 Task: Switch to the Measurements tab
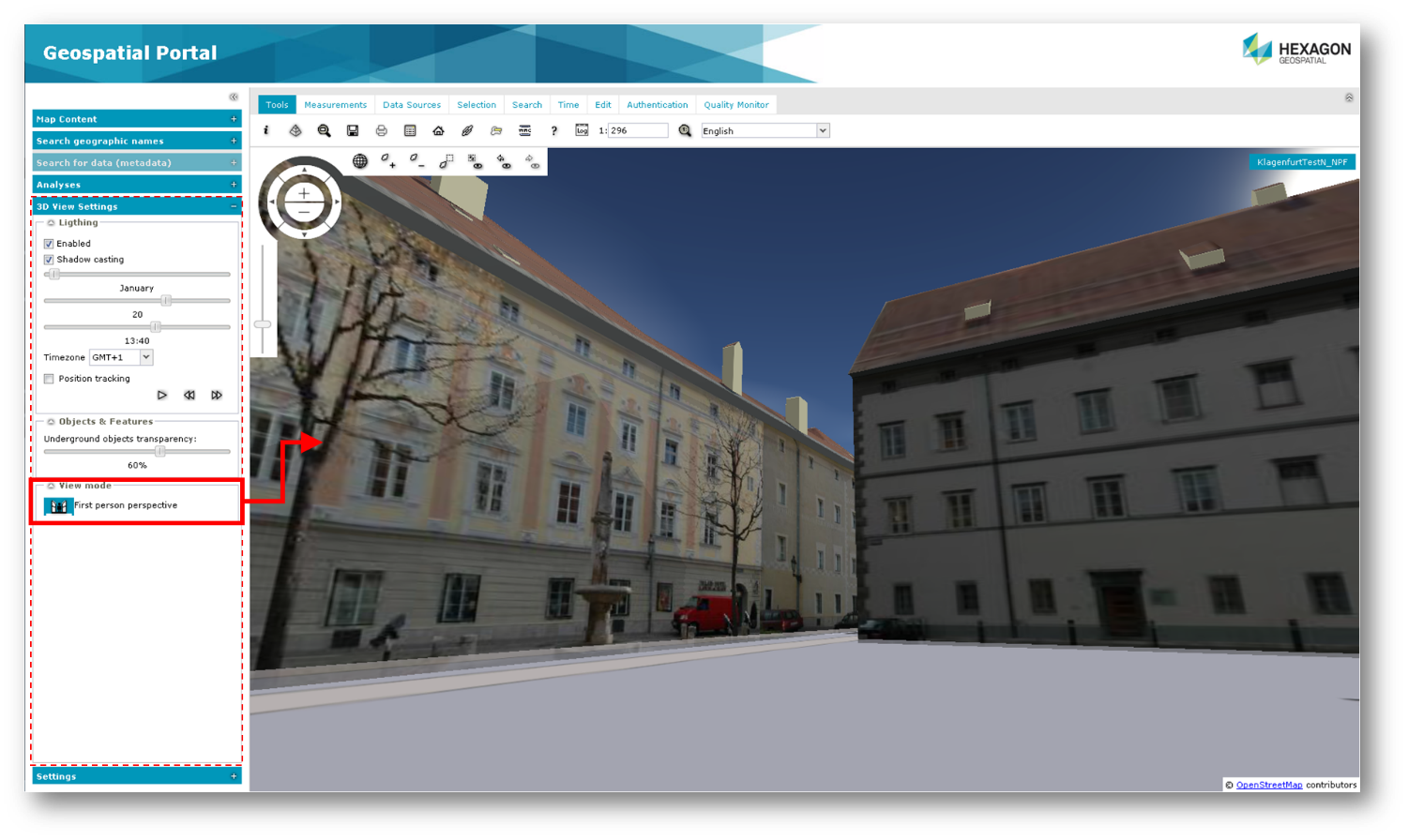[335, 105]
